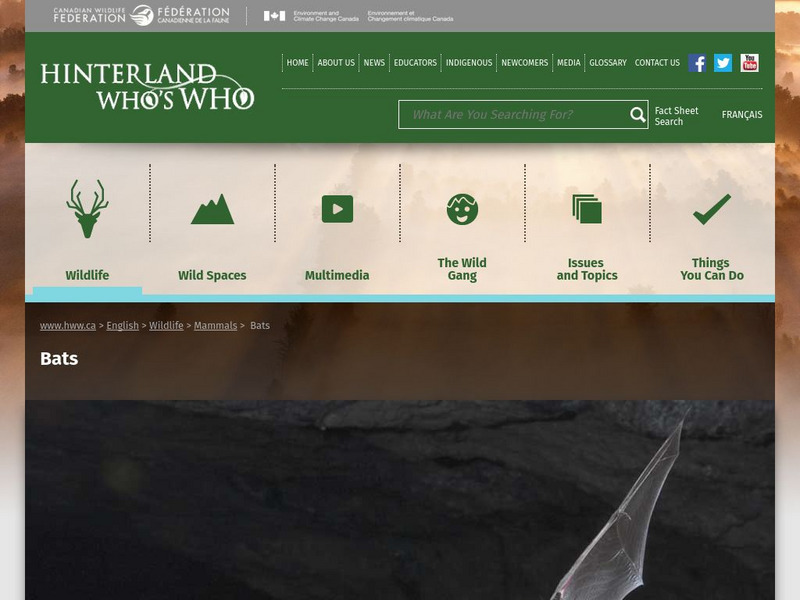Open the NEWCOMERS navigation entry

tap(526, 62)
